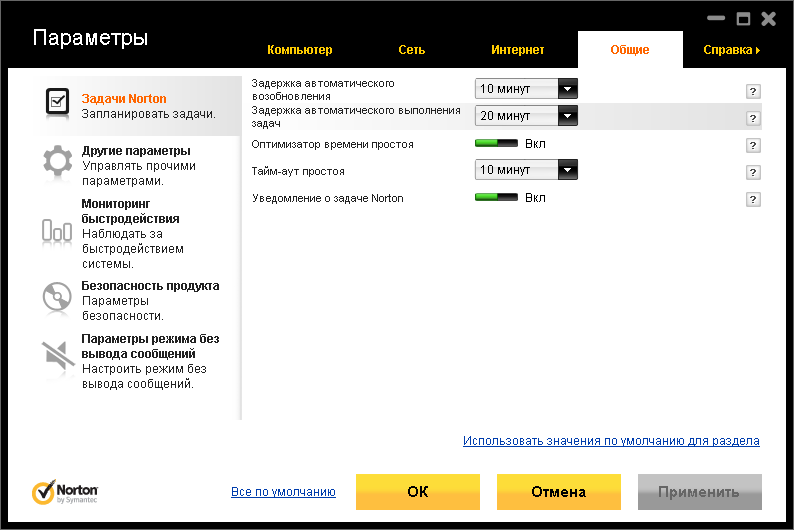Viewport: 794px width, 530px height.
Task: Select the Безопасность продукта sidebar title
Action: 150,286
